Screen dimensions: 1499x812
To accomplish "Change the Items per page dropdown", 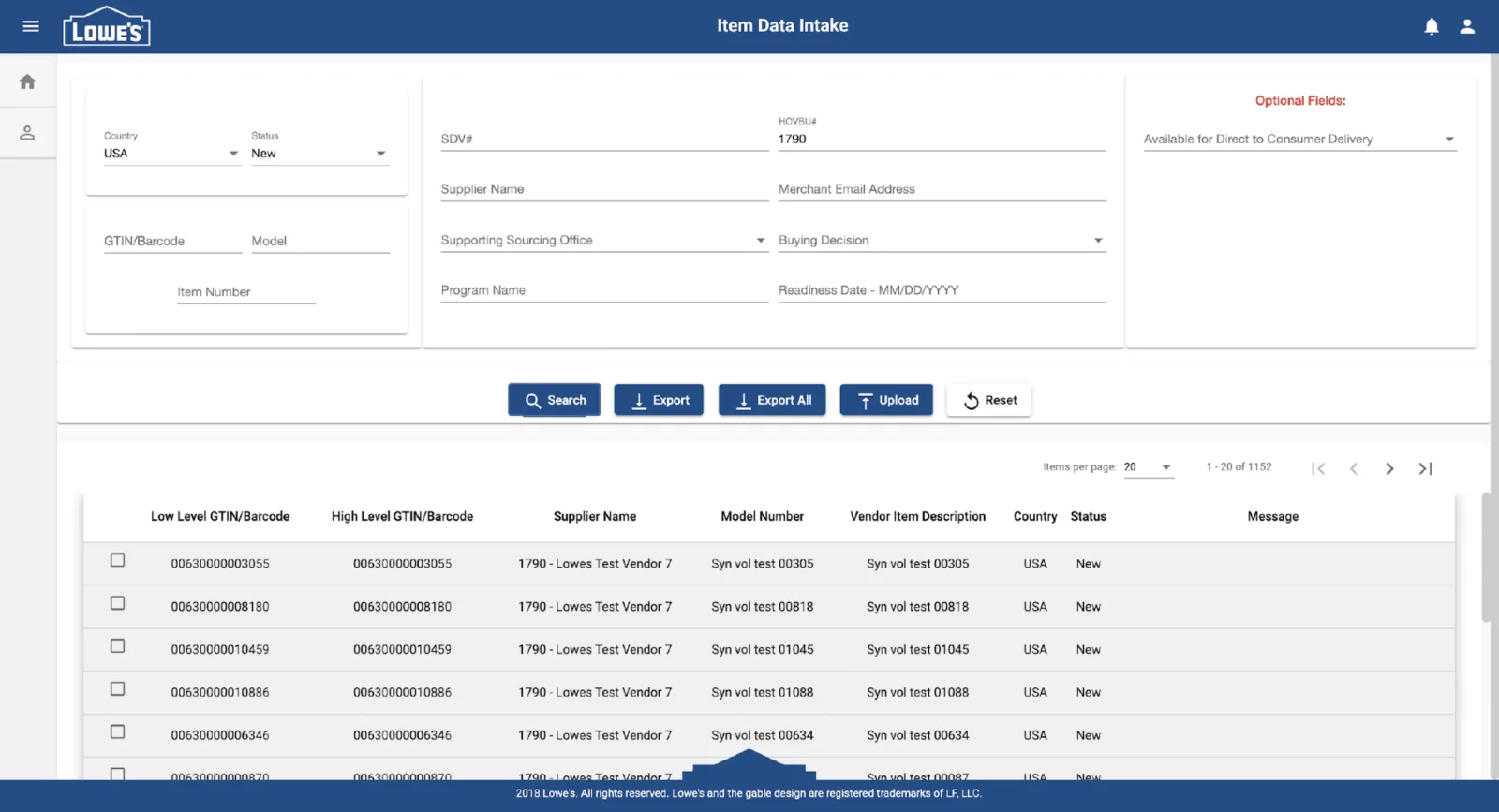I will (x=1149, y=467).
